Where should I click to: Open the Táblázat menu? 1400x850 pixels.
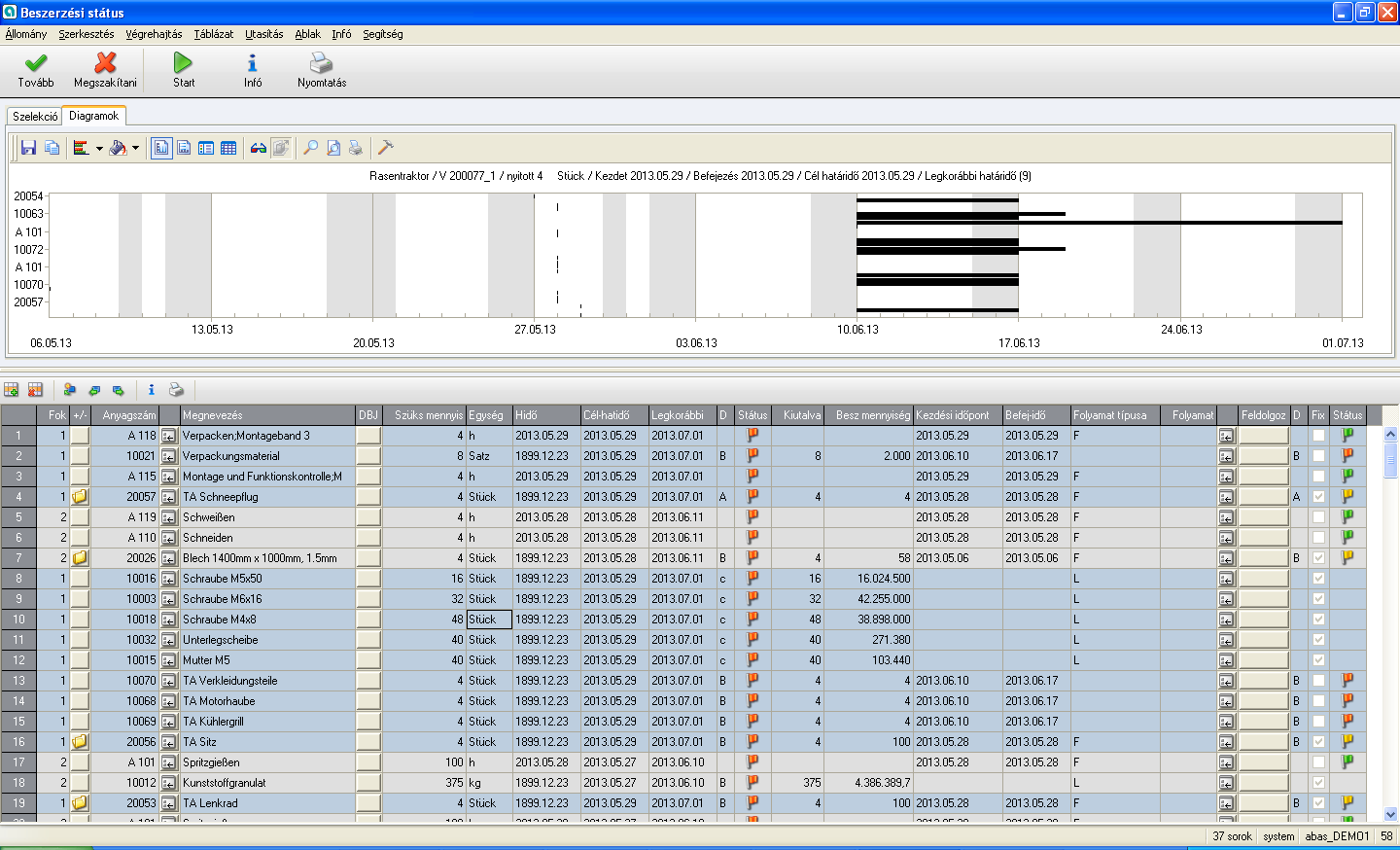[213, 34]
